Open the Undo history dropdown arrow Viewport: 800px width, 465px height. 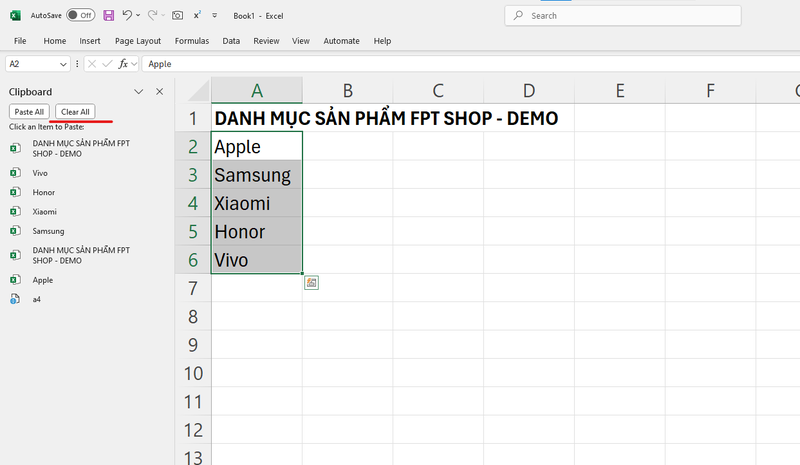coord(138,15)
